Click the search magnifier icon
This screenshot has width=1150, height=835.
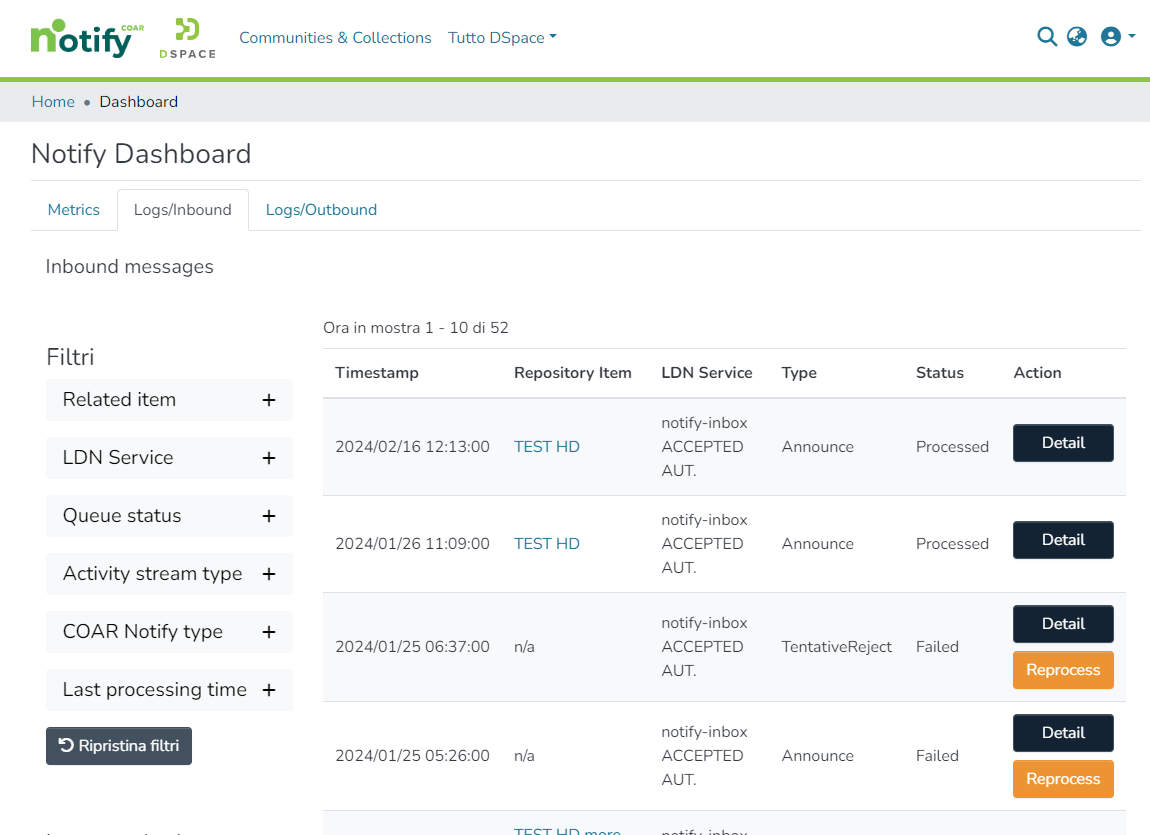point(1047,37)
